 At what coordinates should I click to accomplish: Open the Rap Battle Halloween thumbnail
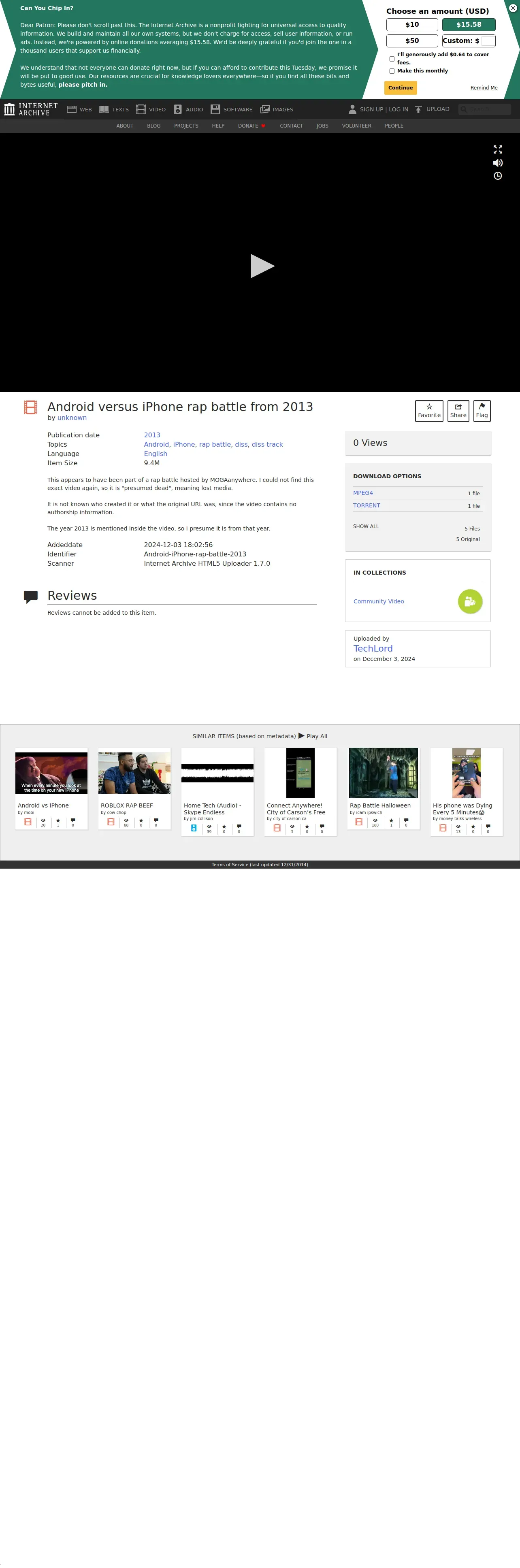point(384,773)
